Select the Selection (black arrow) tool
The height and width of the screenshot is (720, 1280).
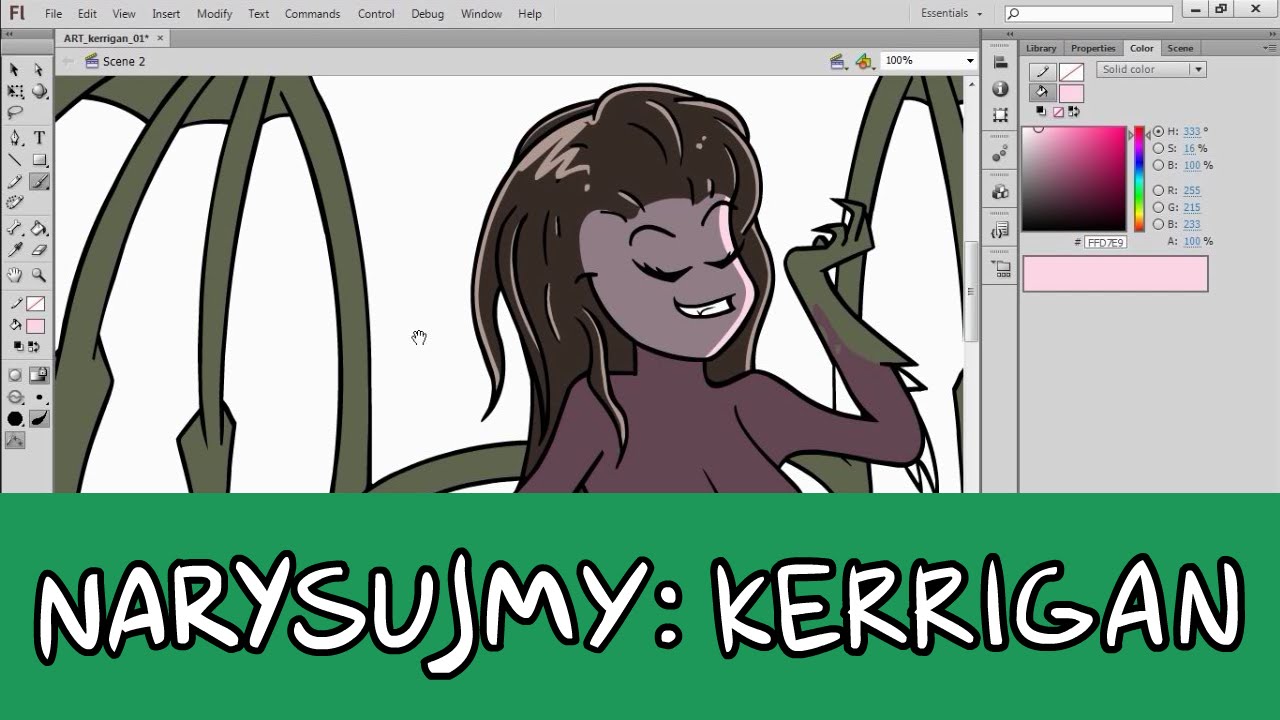(14, 69)
